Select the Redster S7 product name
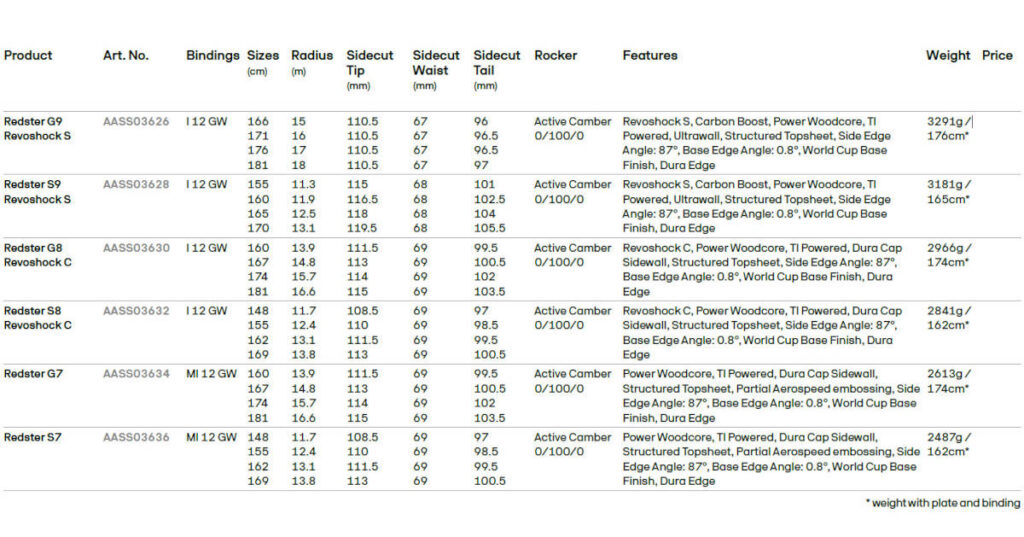 click(31, 437)
